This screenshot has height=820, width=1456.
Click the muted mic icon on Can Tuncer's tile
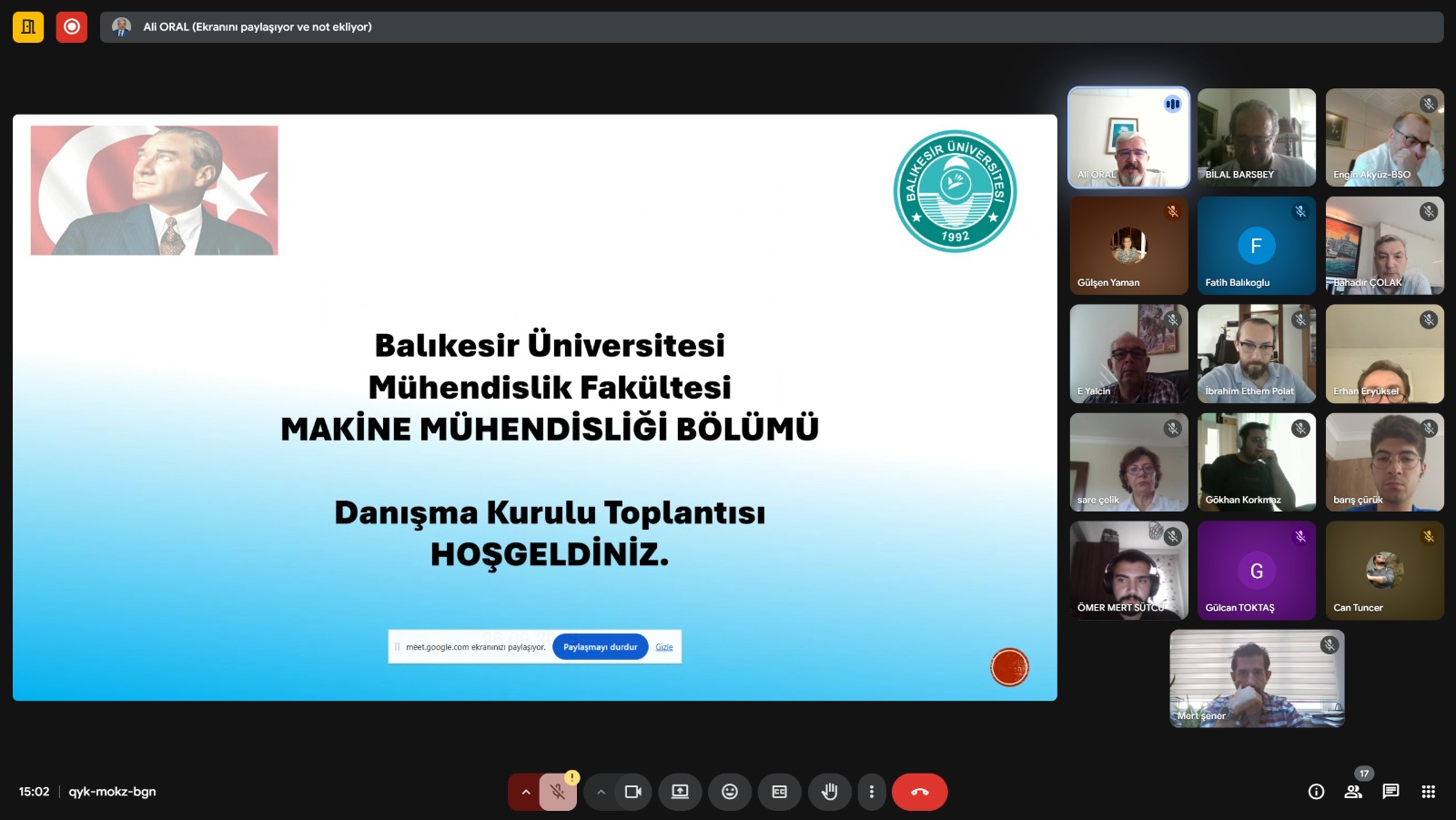(1429, 536)
